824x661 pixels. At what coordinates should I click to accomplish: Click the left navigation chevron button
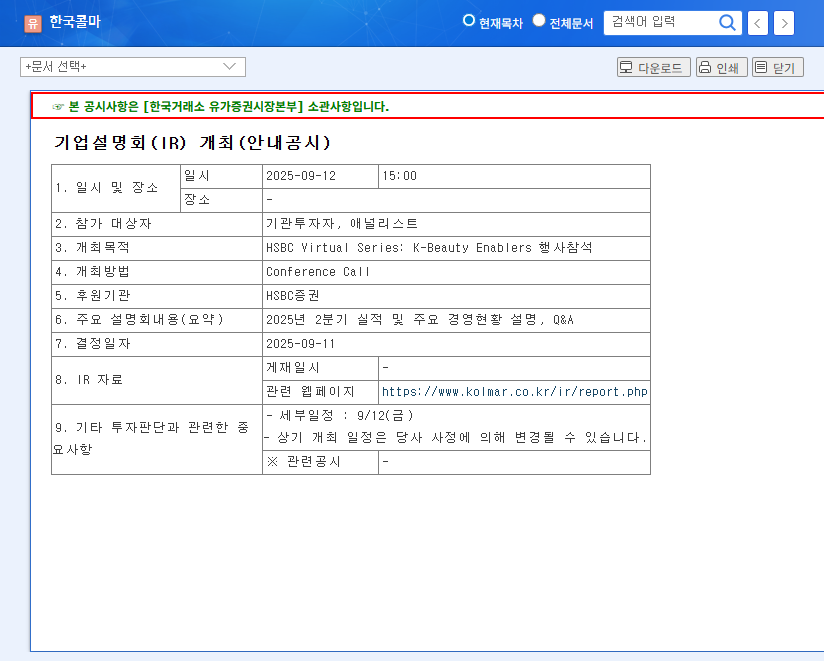[757, 22]
